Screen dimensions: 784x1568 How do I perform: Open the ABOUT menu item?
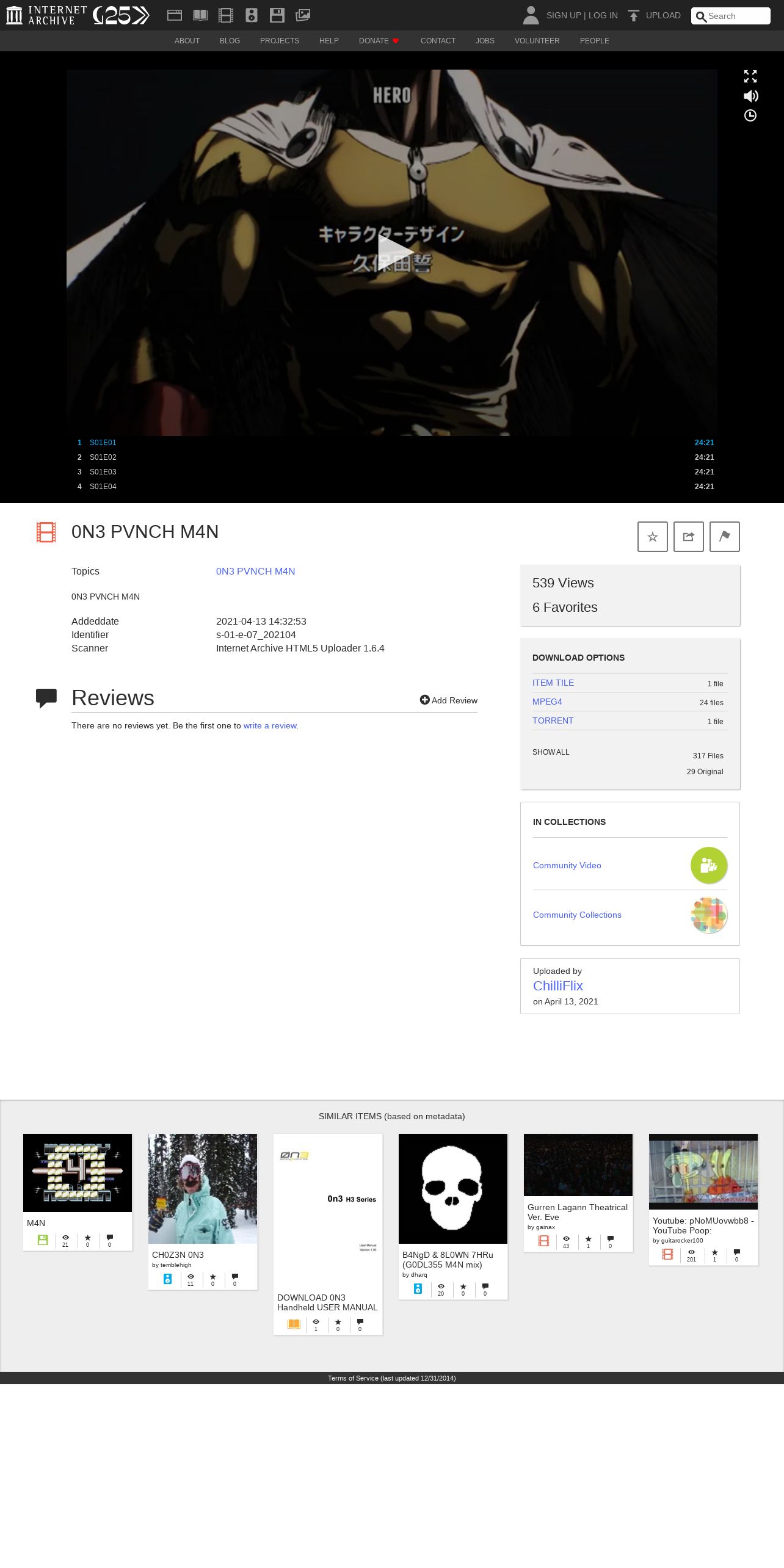tap(187, 41)
